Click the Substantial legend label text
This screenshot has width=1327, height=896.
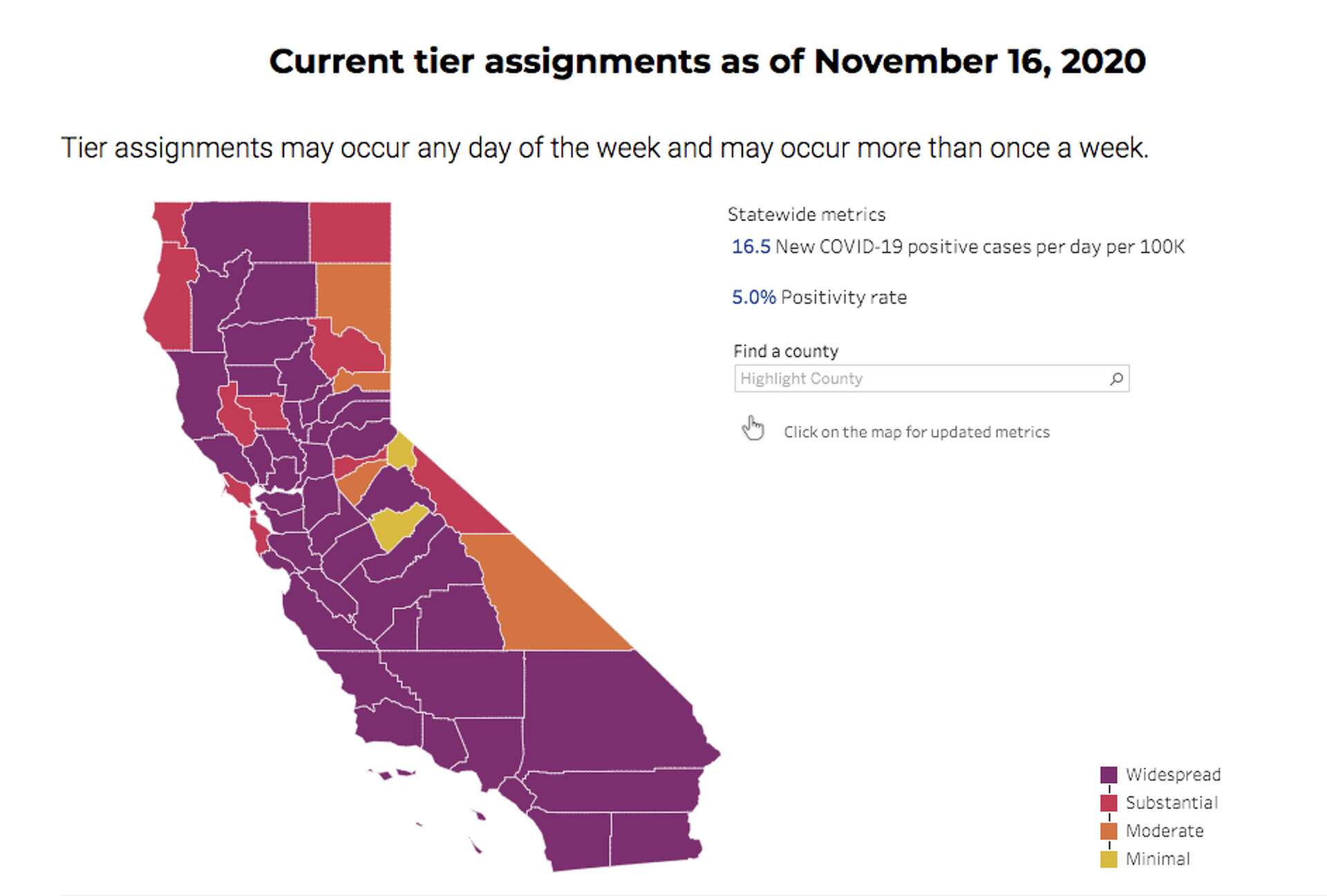tap(1172, 803)
